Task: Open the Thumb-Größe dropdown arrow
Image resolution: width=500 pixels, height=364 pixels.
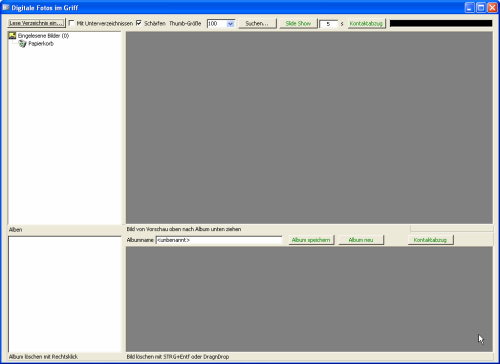Action: click(230, 24)
